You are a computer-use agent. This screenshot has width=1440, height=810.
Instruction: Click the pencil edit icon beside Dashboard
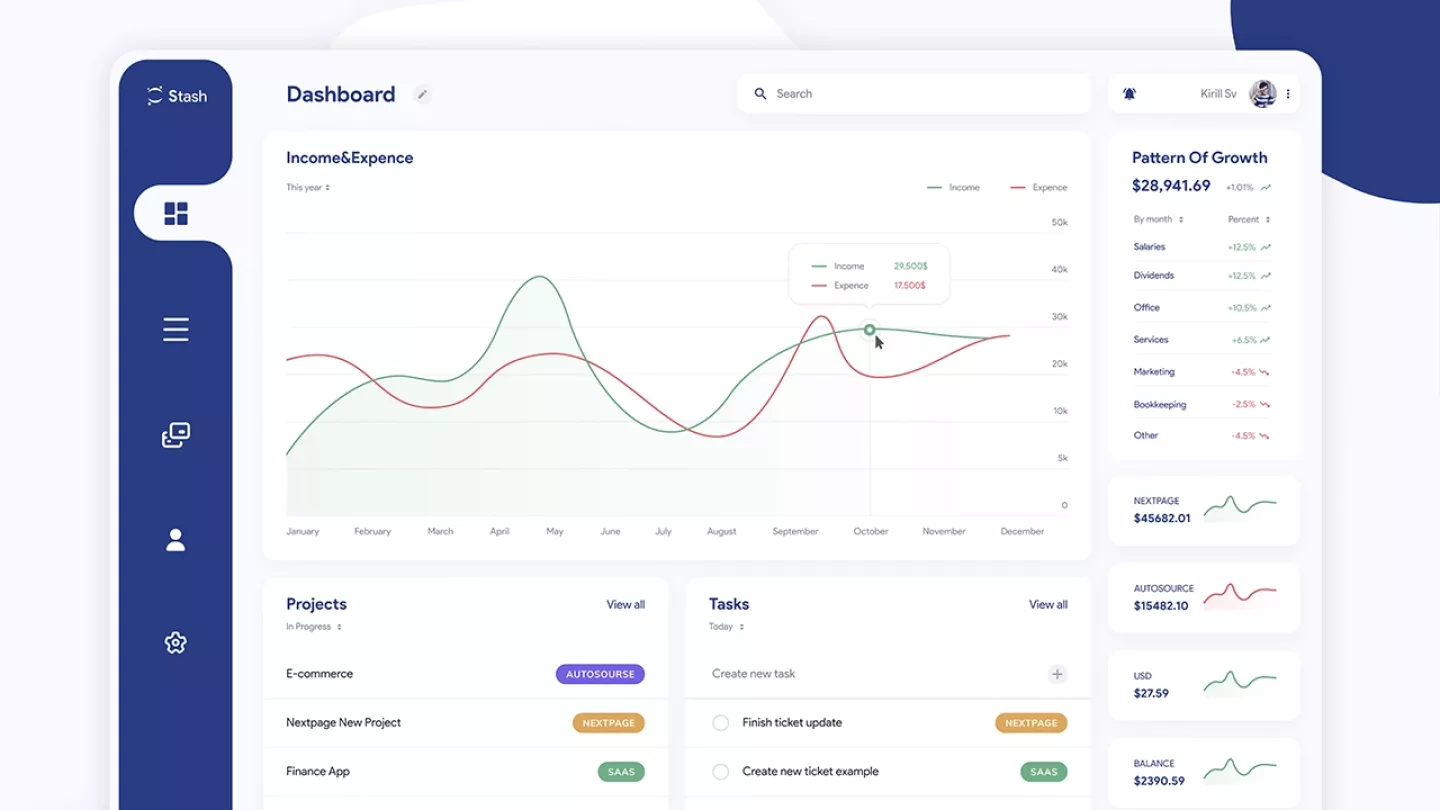pyautogui.click(x=422, y=94)
